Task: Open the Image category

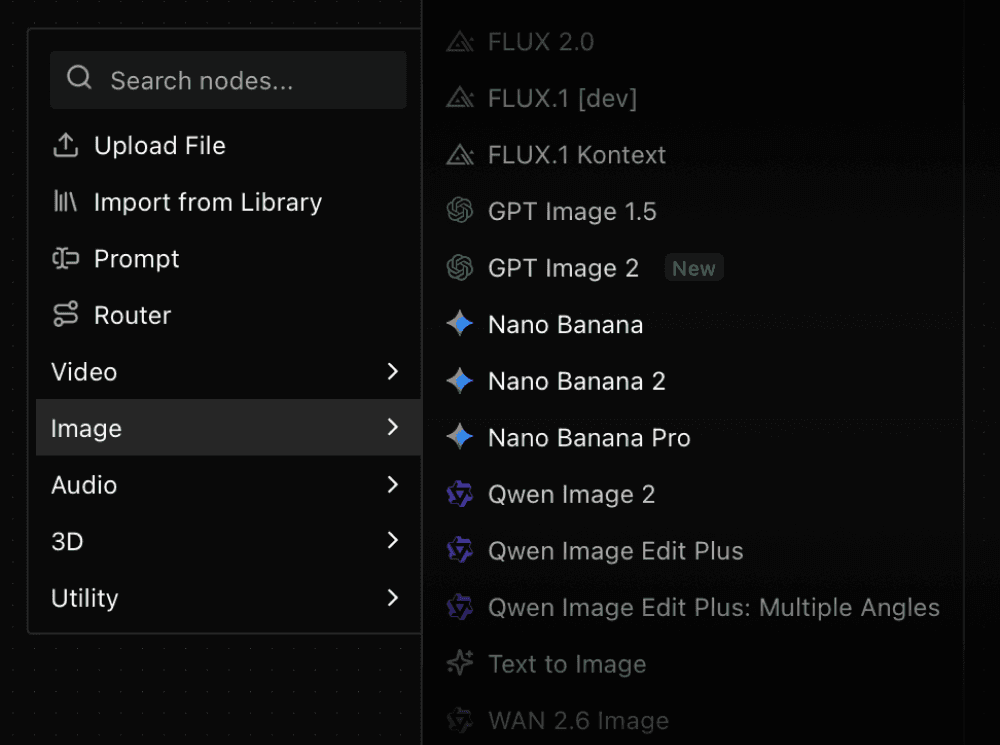Action: click(228, 427)
